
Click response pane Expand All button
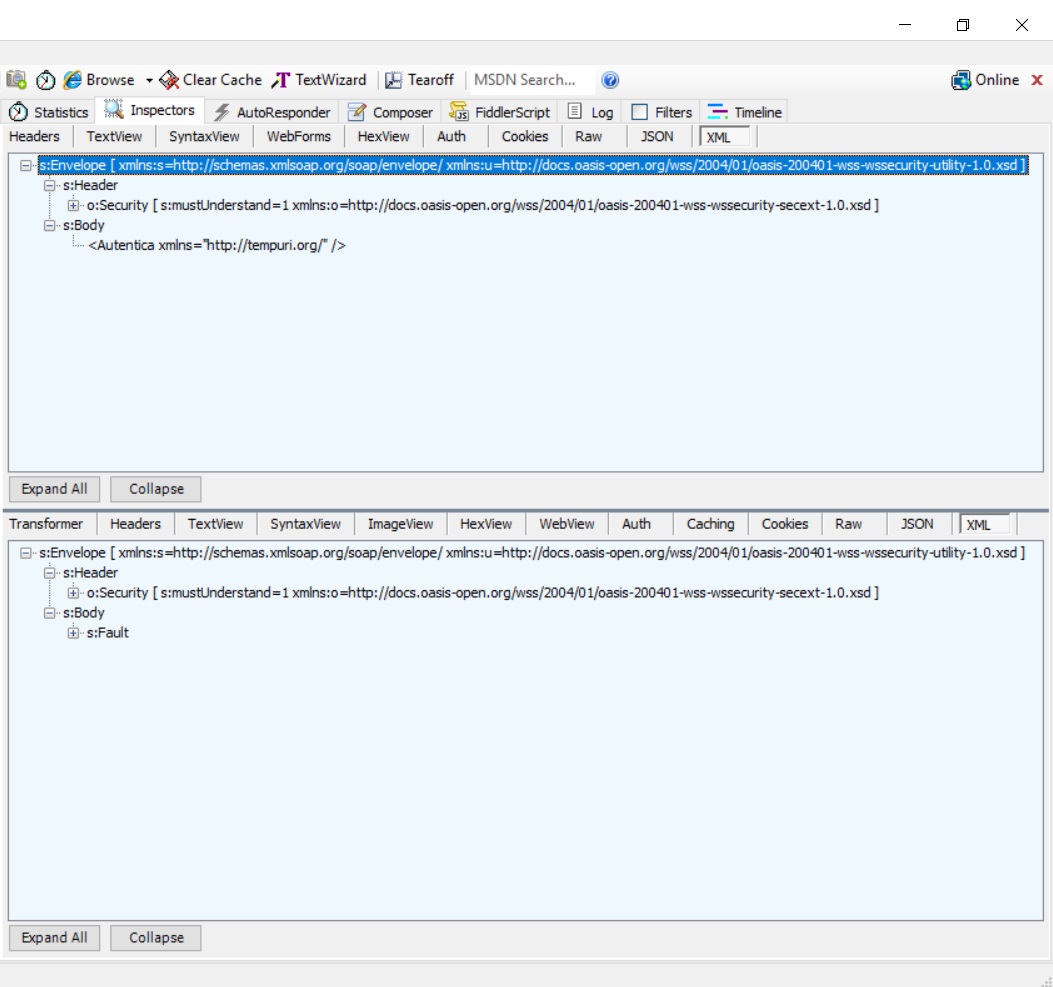coord(54,937)
